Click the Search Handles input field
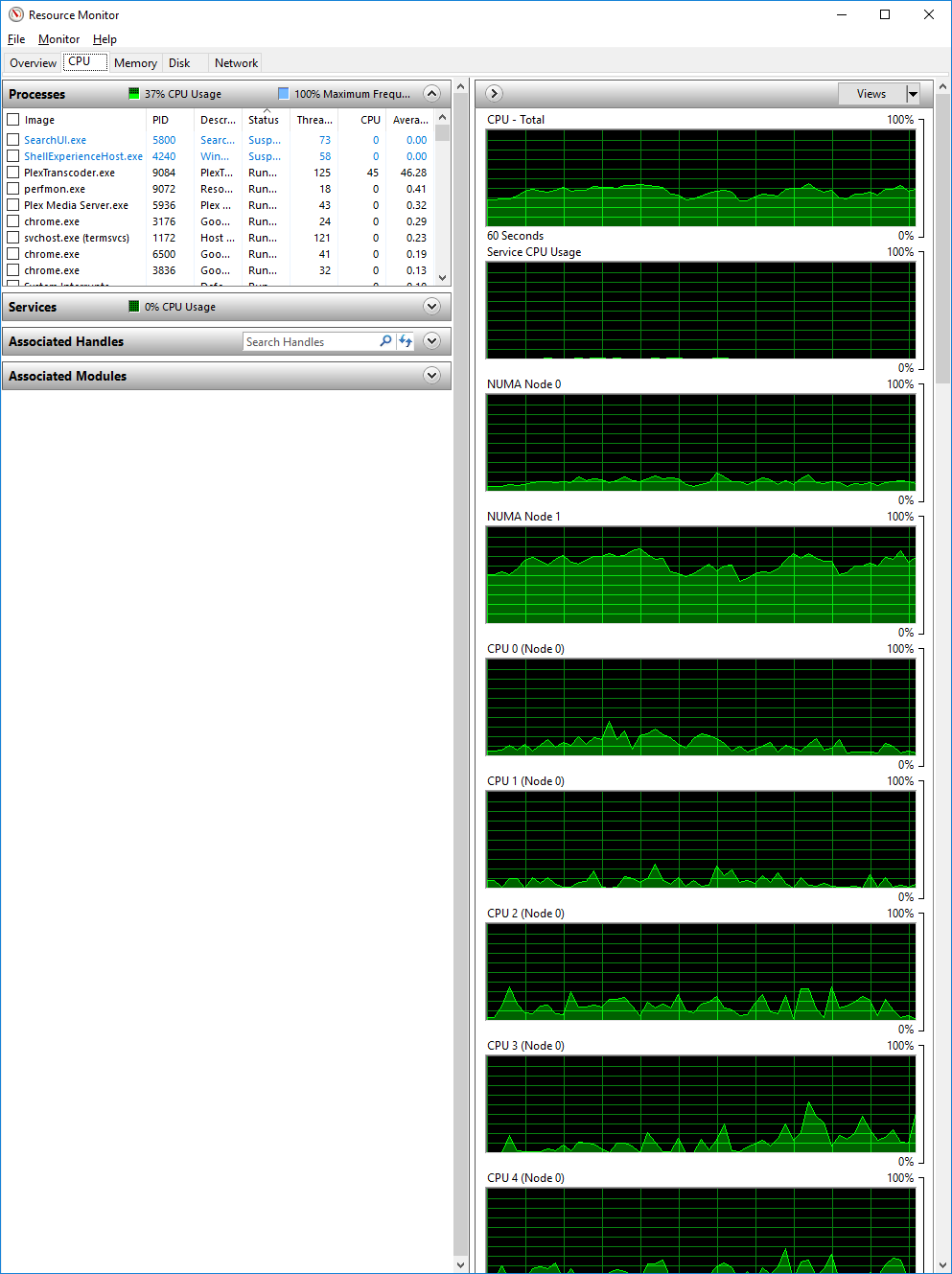 (x=310, y=341)
